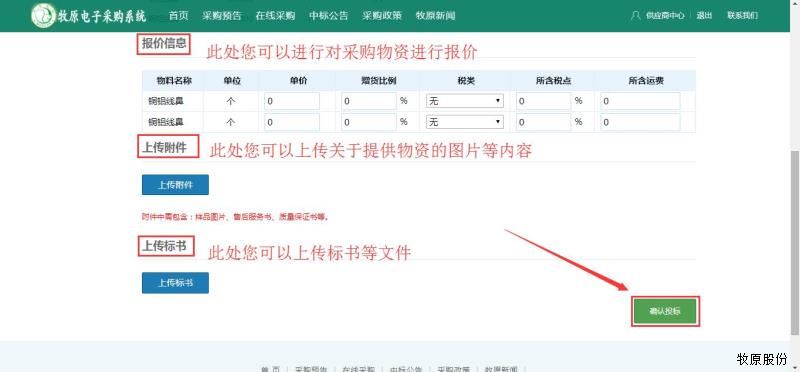Viewport: 800px width, 372px height.
Task: Click the blue 上传附件 button
Action: pyautogui.click(x=175, y=185)
